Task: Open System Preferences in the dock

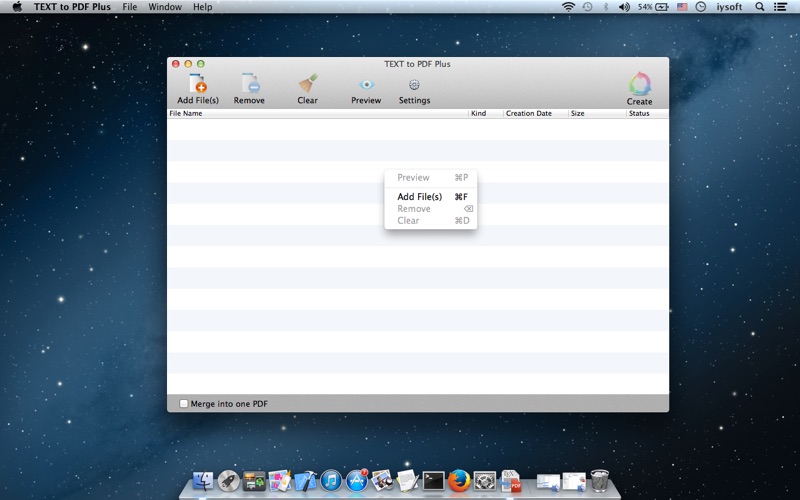Action: click(485, 481)
